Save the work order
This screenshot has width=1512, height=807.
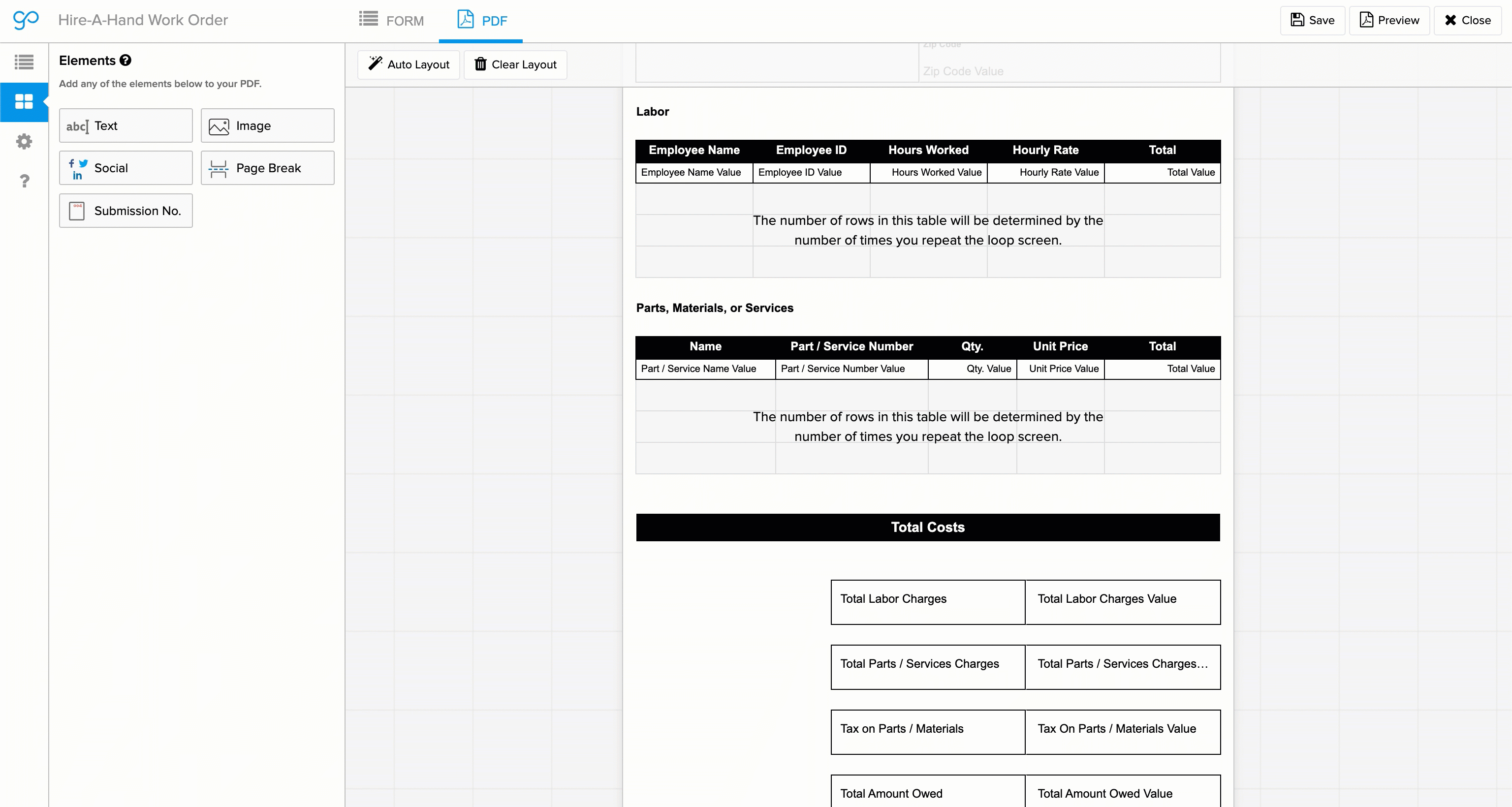tap(1313, 21)
